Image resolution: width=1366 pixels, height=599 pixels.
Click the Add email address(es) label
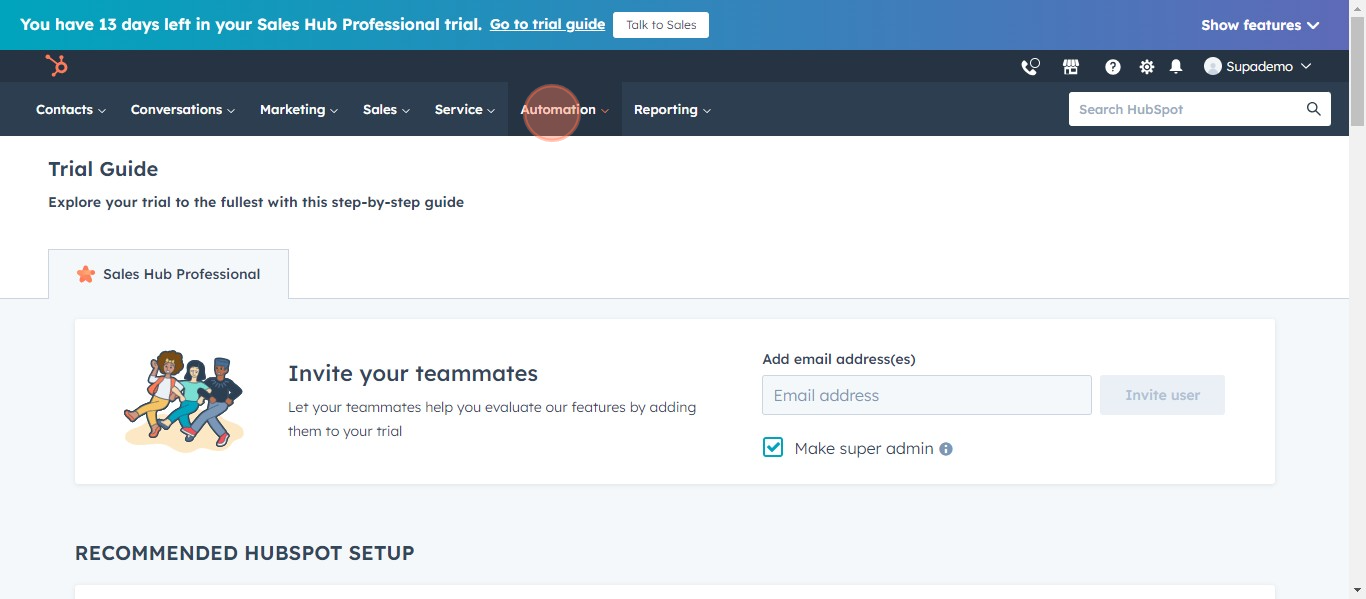coord(839,359)
